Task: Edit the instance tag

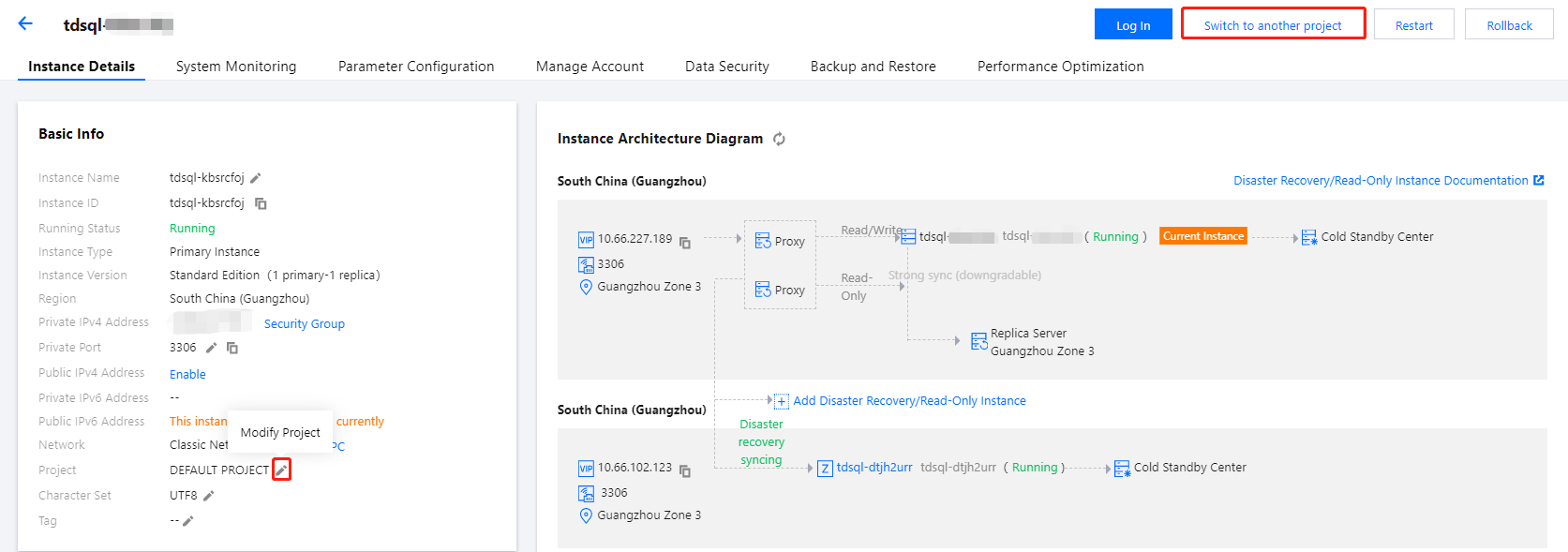Action: point(188,521)
